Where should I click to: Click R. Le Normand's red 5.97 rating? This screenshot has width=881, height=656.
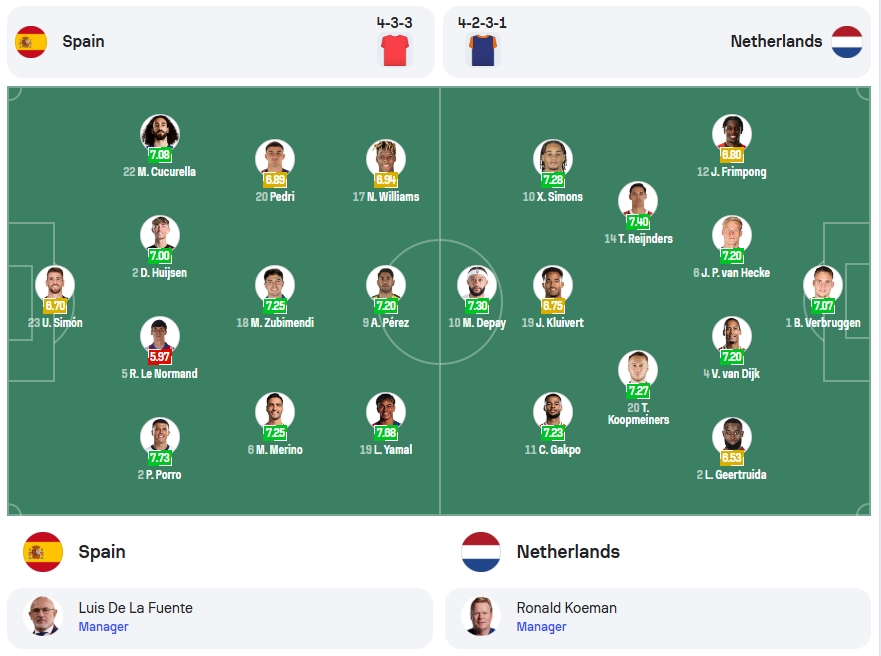[160, 356]
